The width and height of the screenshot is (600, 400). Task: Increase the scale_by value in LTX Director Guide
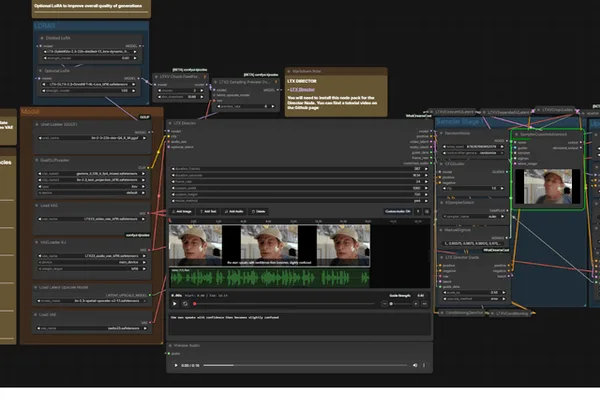[x=504, y=292]
